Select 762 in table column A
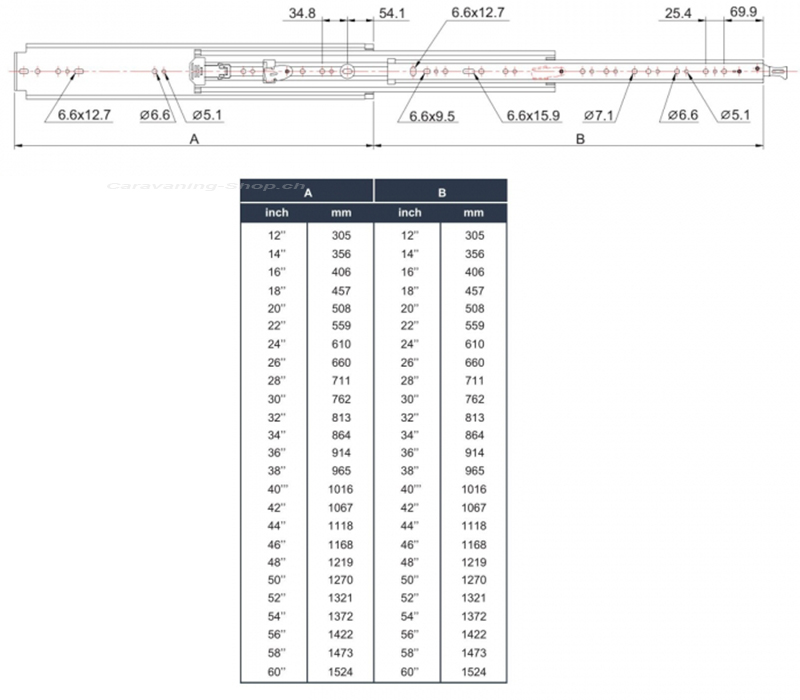 (341, 399)
